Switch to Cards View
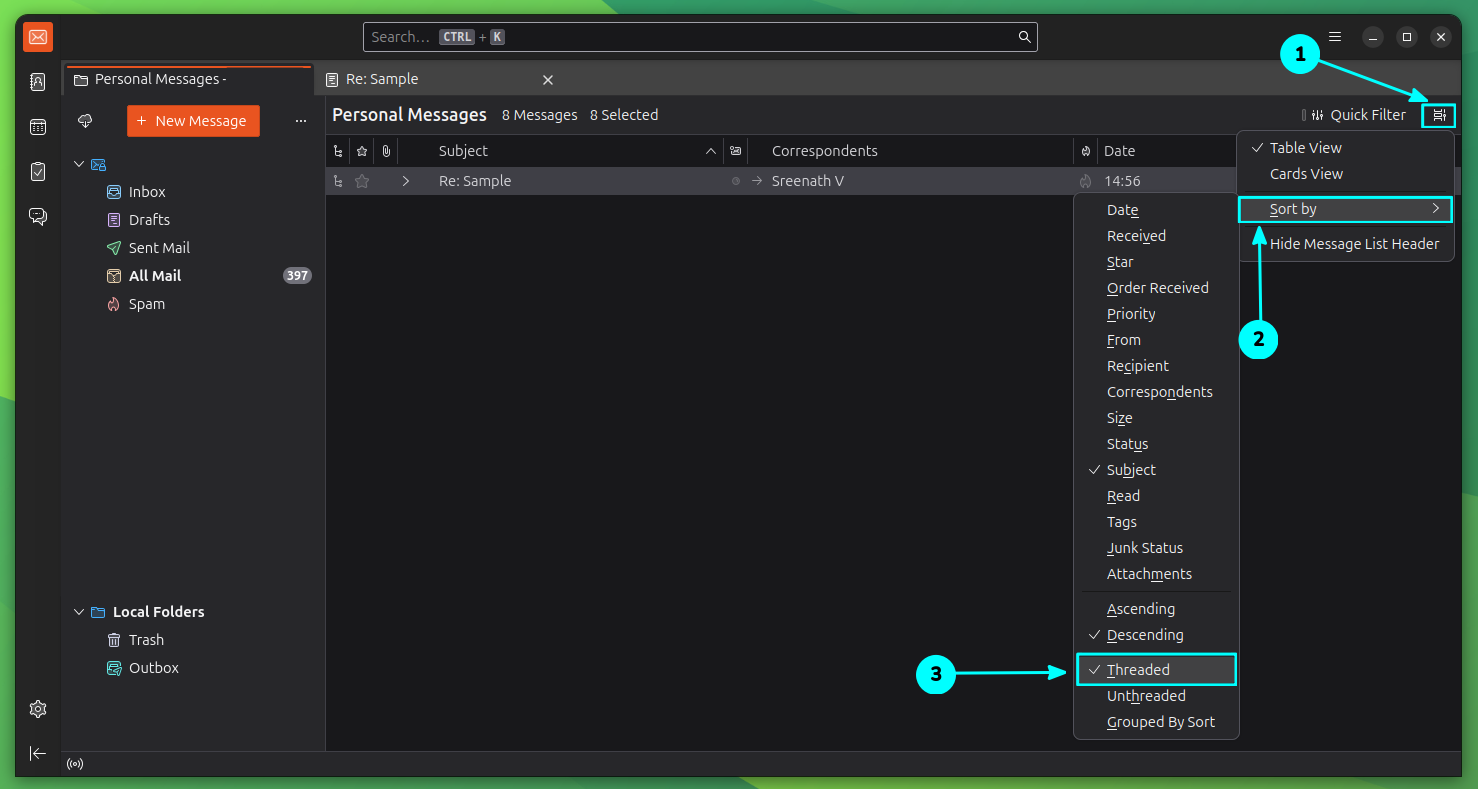The image size is (1478, 789). click(x=1306, y=173)
